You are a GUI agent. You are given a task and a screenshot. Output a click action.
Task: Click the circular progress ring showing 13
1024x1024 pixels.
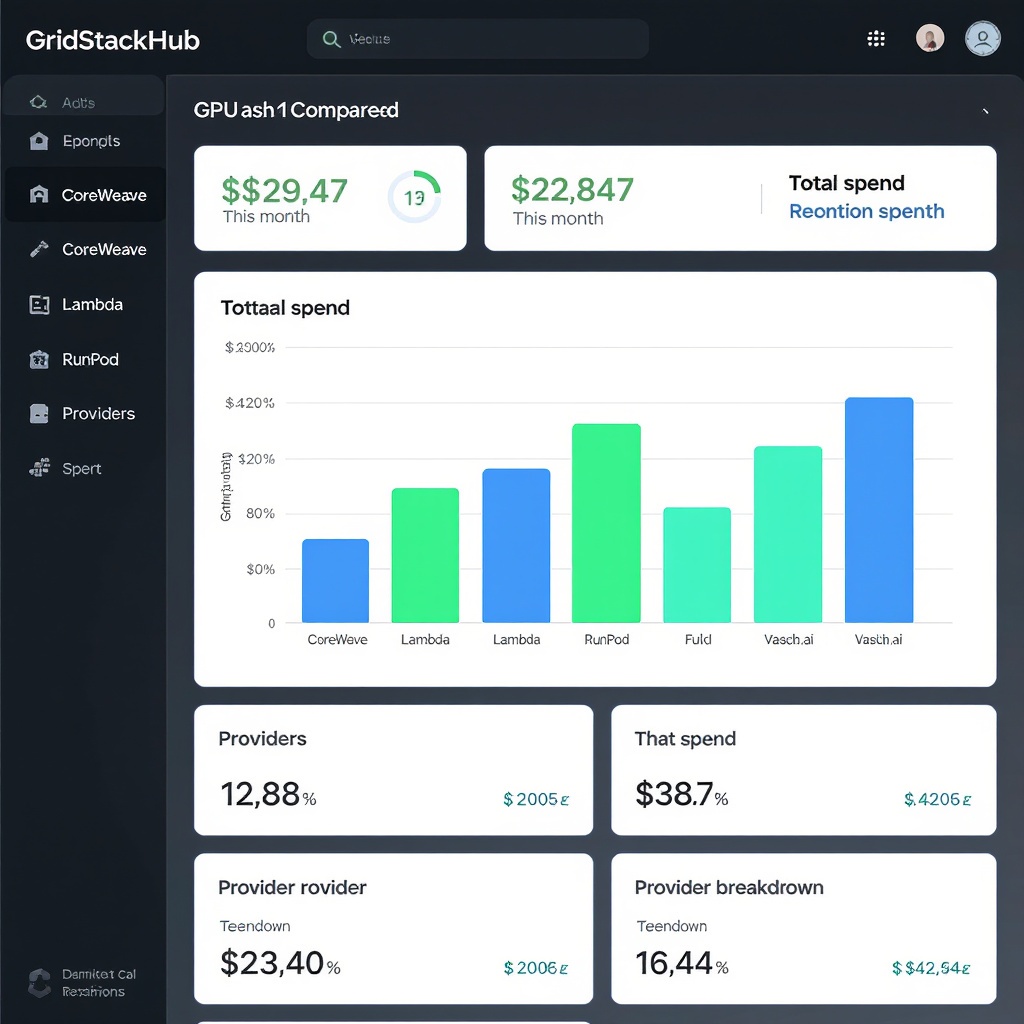pyautogui.click(x=414, y=197)
